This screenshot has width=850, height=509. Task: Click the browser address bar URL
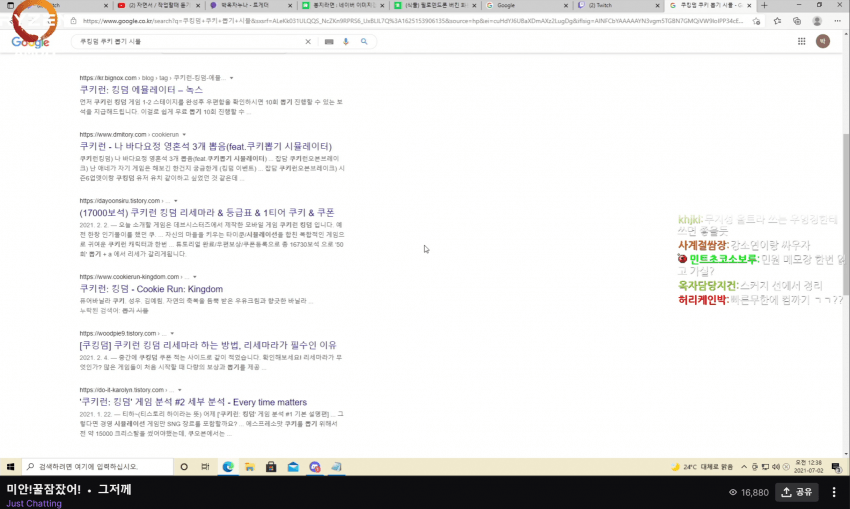click(x=412, y=21)
